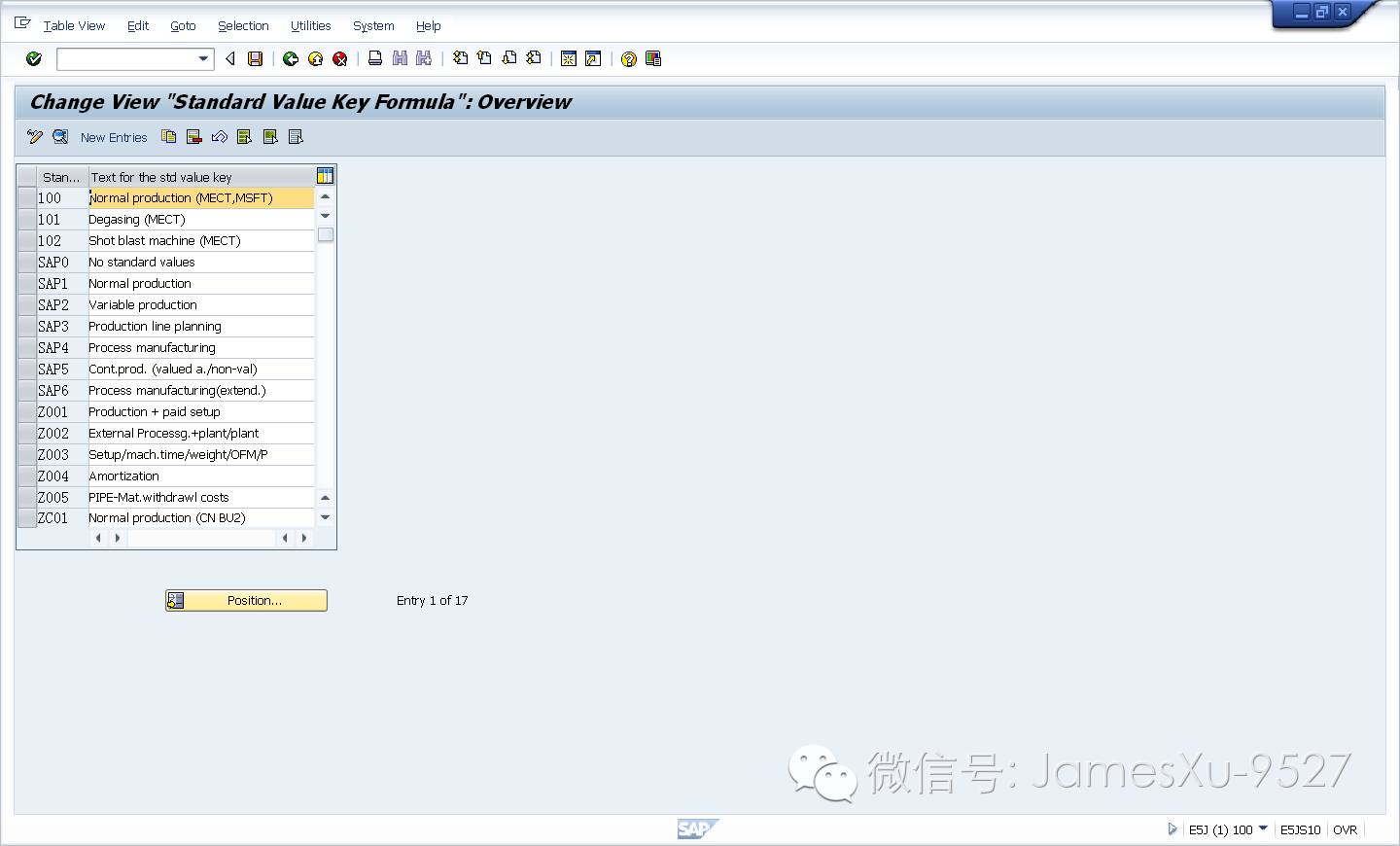
Task: Toggle row selector for SAP0
Action: click(x=27, y=262)
